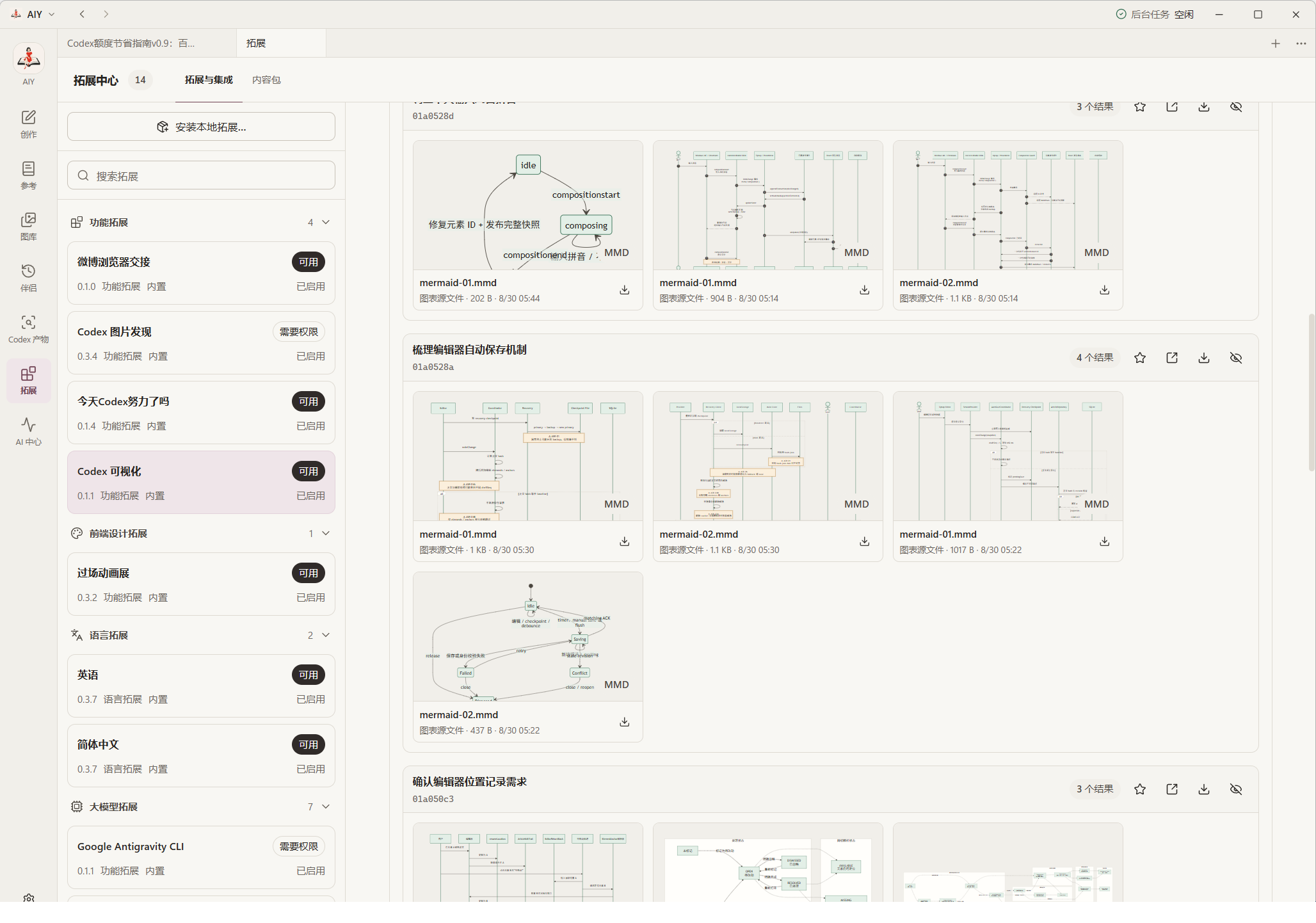
Task: Open 后台任务 status indicator
Action: [x=1155, y=14]
